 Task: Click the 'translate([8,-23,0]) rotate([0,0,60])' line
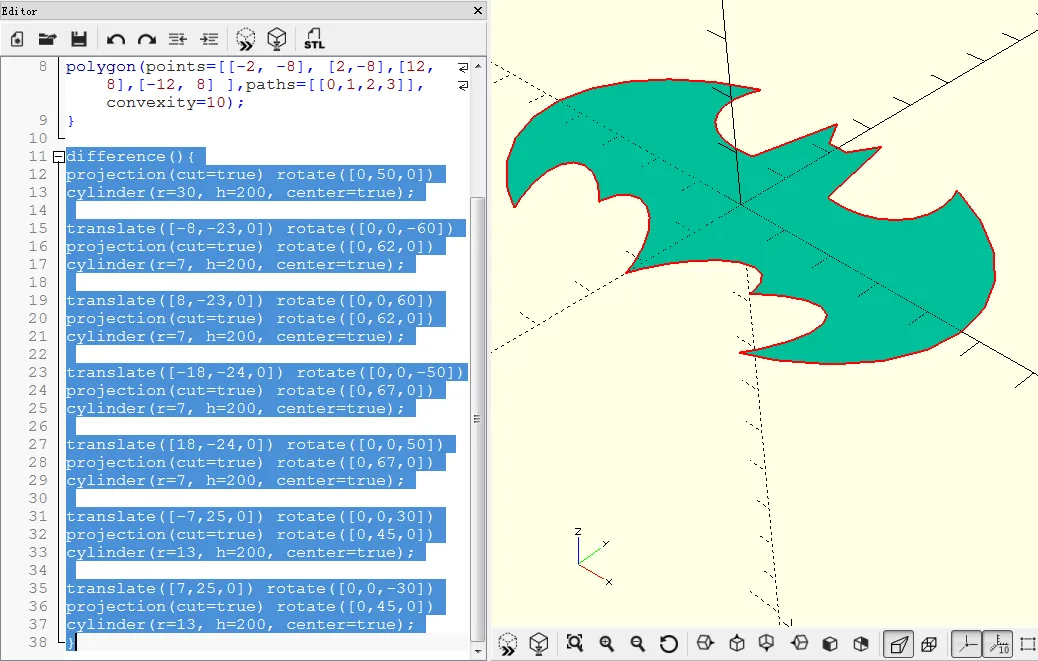250,301
